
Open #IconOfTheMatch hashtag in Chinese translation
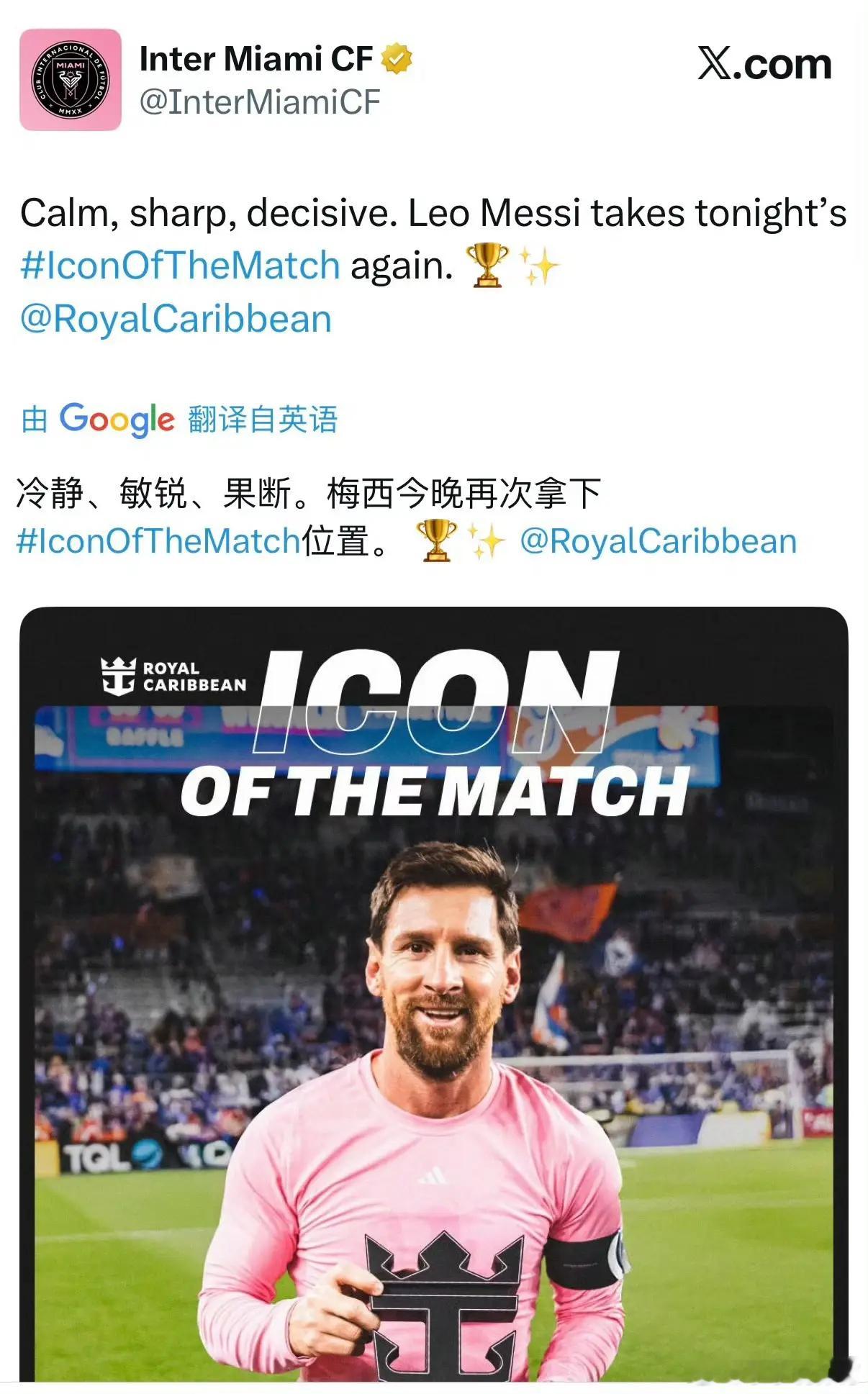point(158,541)
